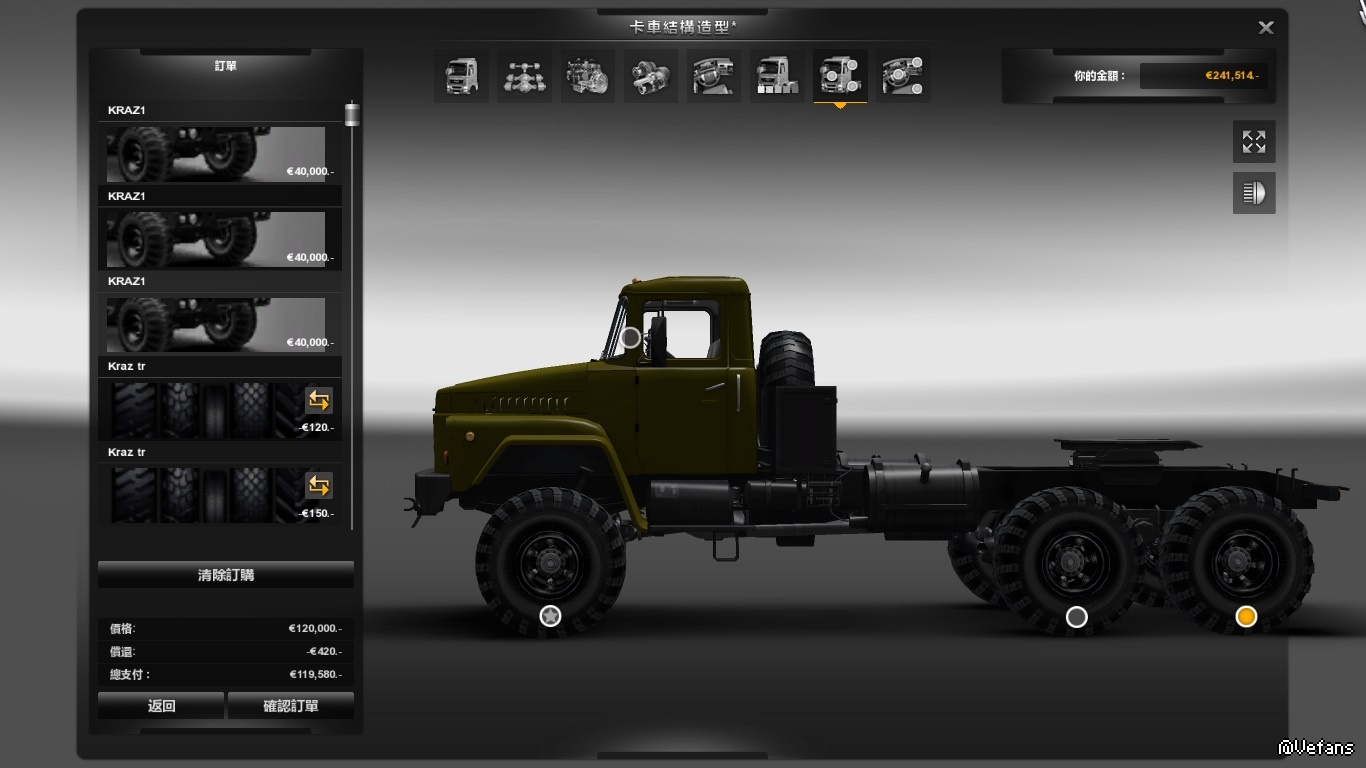This screenshot has height=768, width=1366.
Task: Click the order list scrollbar handle
Action: [352, 114]
